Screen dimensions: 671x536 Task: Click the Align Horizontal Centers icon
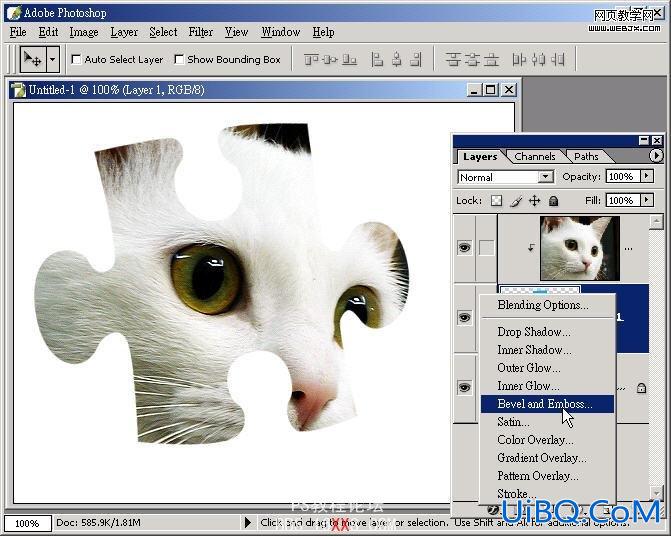(x=397, y=59)
